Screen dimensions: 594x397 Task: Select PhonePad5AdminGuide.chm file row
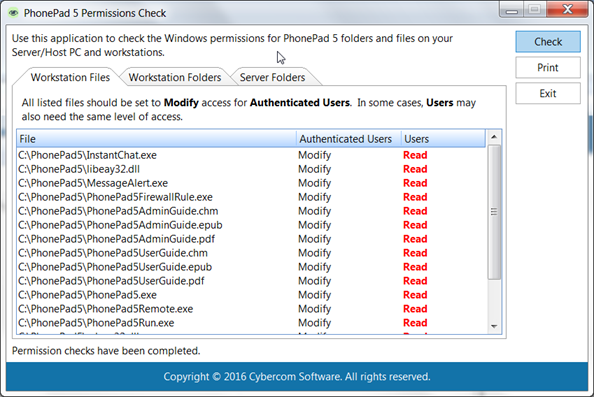(251, 211)
